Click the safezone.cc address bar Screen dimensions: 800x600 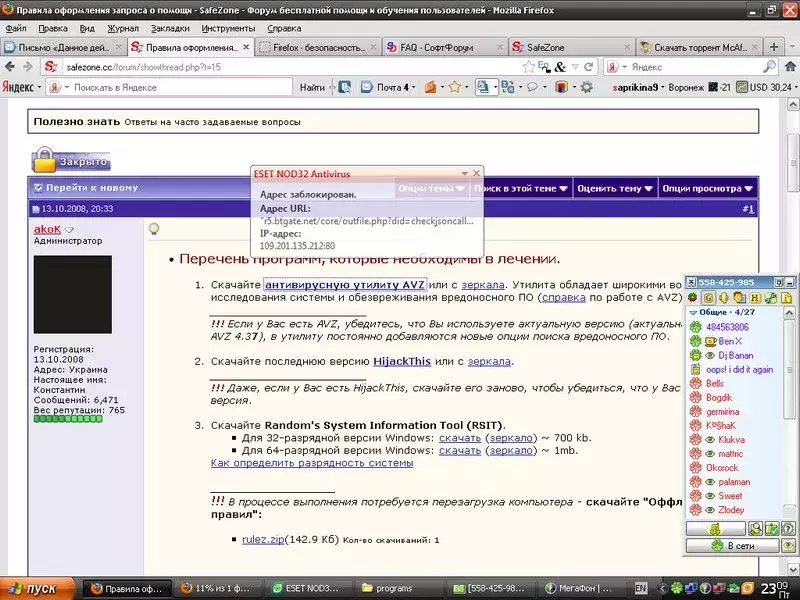coord(291,67)
